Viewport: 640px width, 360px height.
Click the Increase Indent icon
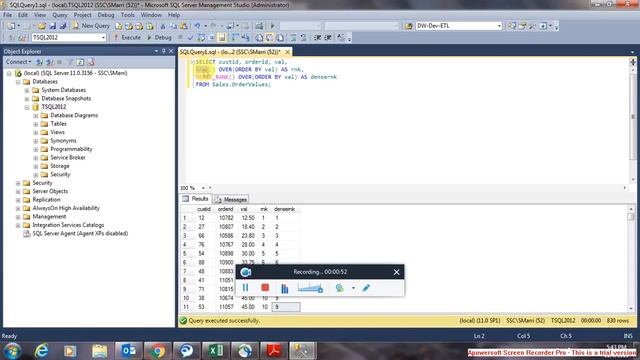[328, 38]
